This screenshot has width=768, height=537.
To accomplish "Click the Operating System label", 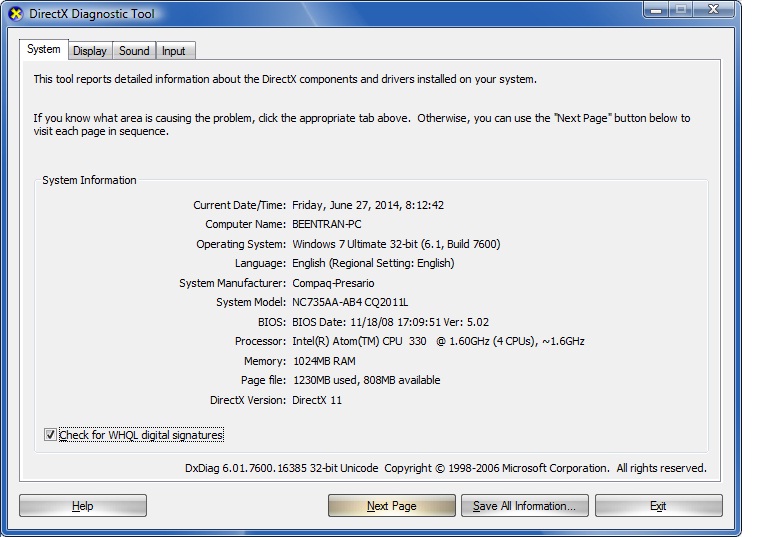I will click(241, 244).
